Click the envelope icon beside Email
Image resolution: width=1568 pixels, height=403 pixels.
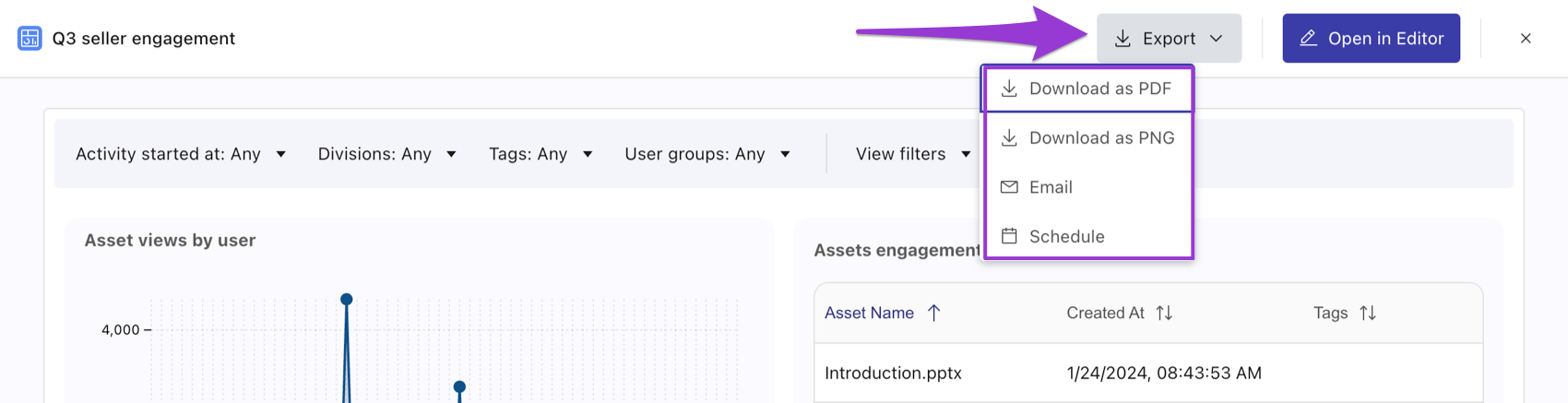click(x=1009, y=187)
